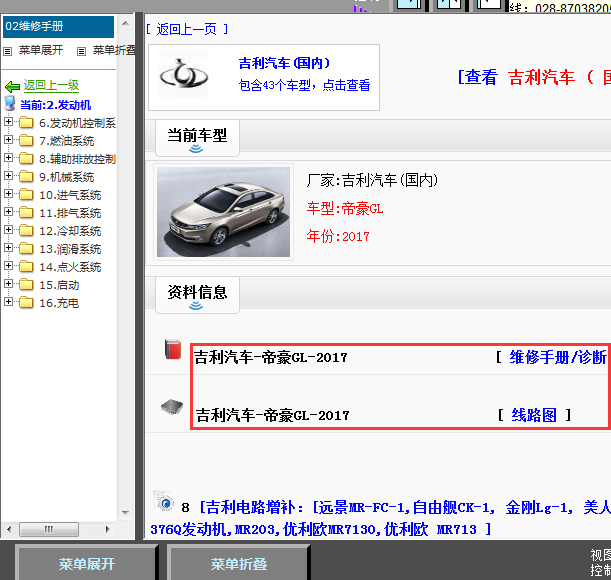Expand the 9.机械系统 tree node
Viewport: 611px width, 580px height.
[x=8, y=176]
